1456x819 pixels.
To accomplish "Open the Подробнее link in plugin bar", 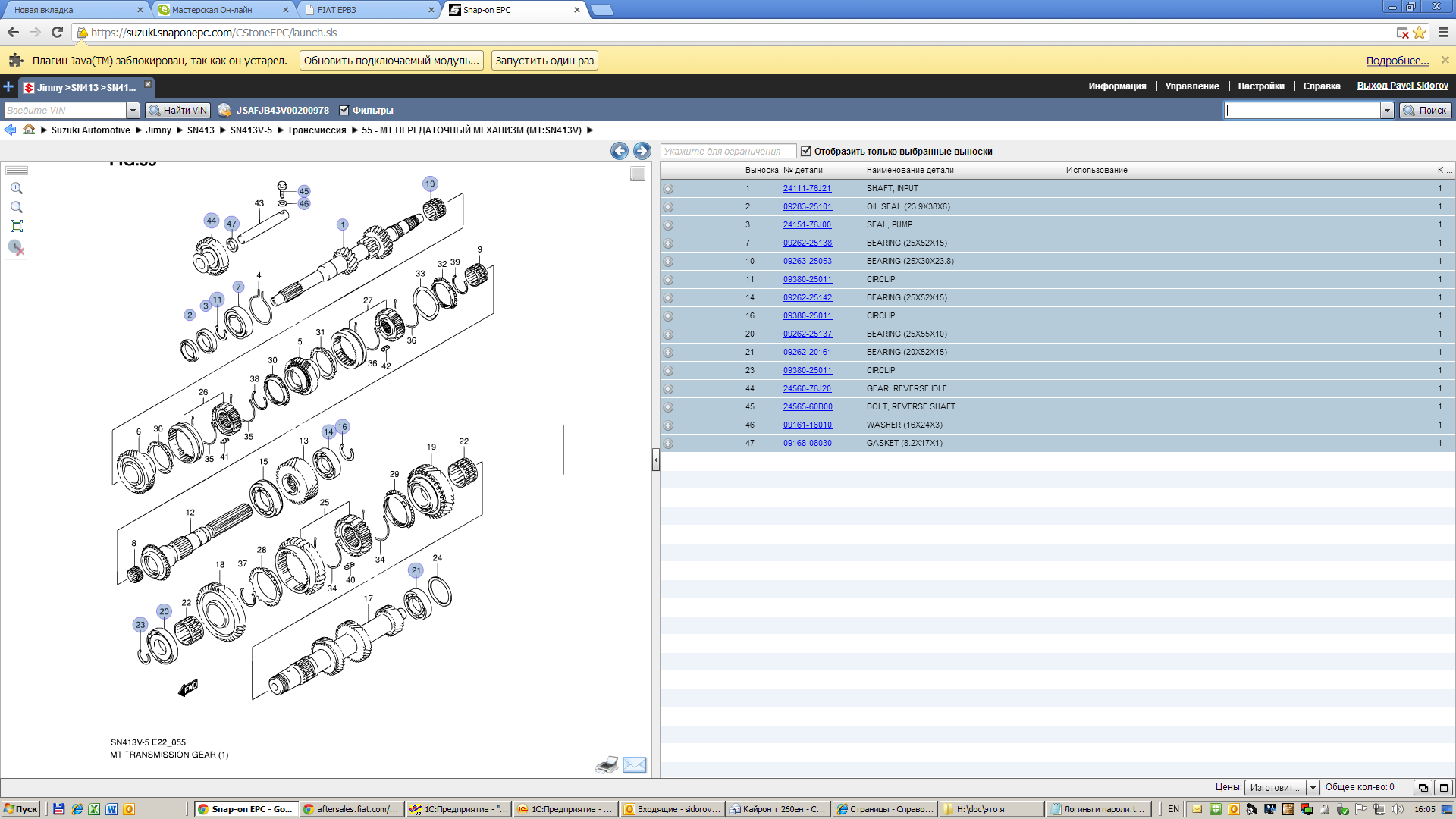I will pyautogui.click(x=1398, y=61).
